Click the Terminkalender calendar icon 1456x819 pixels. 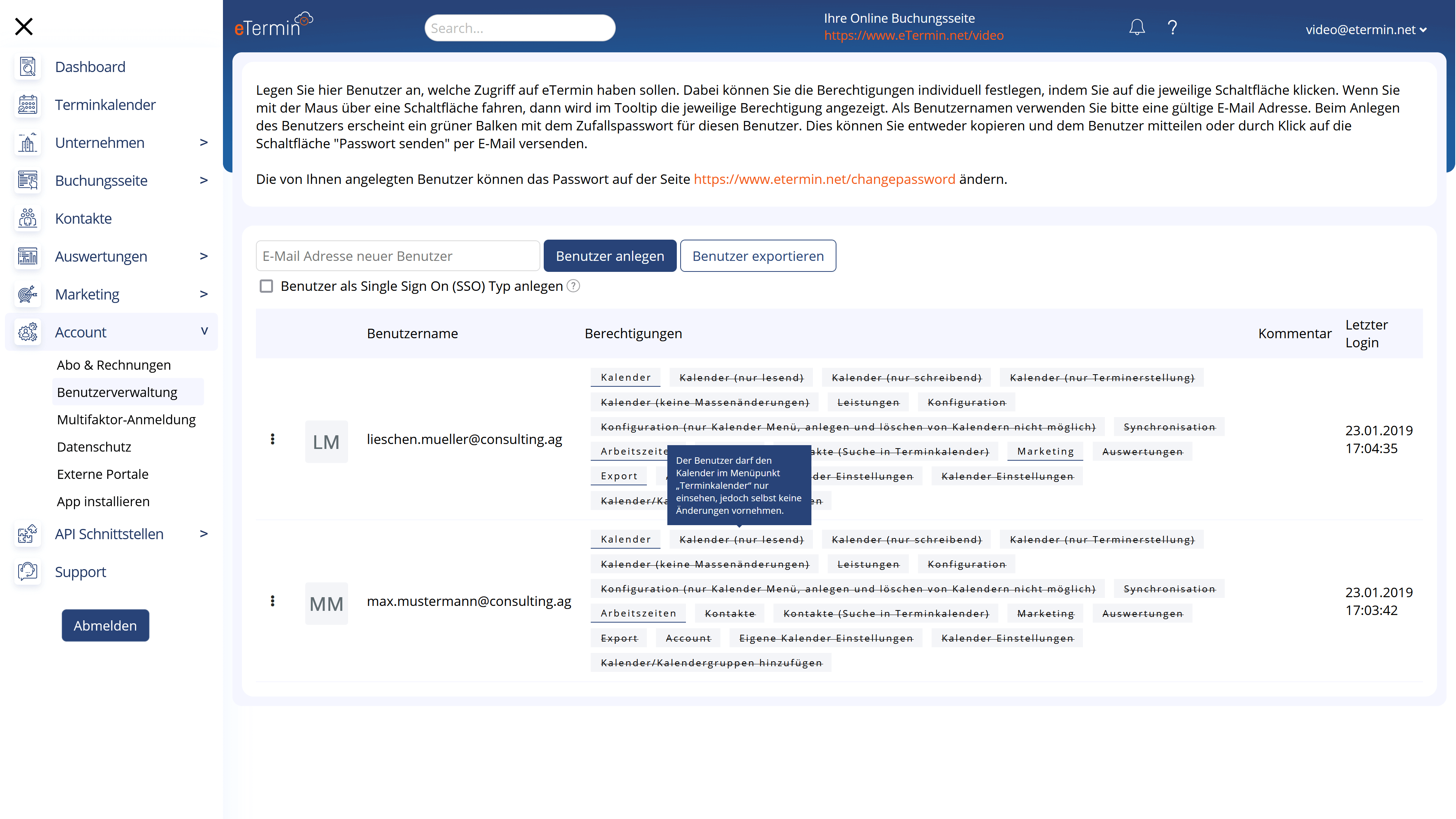(27, 105)
